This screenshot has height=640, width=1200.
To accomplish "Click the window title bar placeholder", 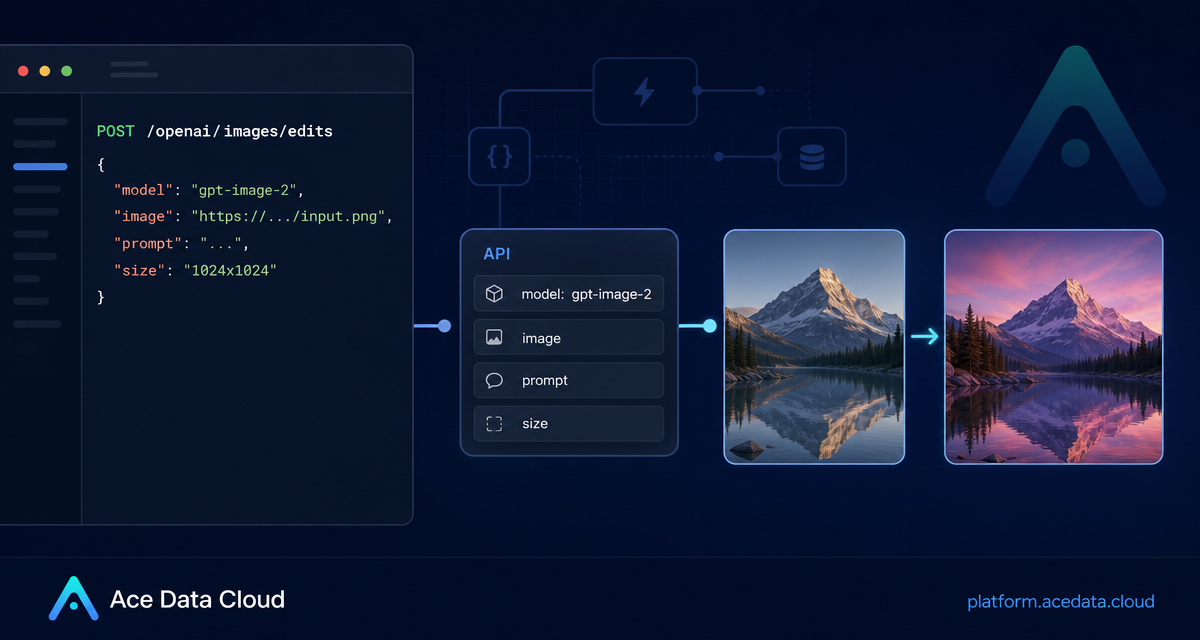I will click(x=134, y=70).
